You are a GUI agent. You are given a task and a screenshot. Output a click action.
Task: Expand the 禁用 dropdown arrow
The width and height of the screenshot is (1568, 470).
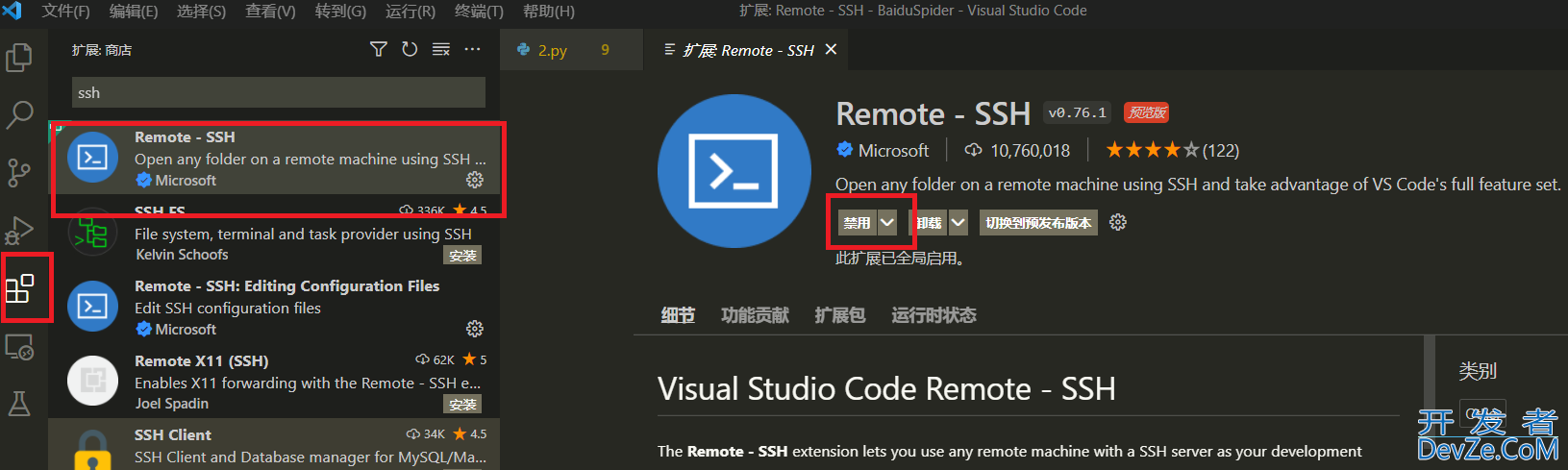tap(887, 222)
